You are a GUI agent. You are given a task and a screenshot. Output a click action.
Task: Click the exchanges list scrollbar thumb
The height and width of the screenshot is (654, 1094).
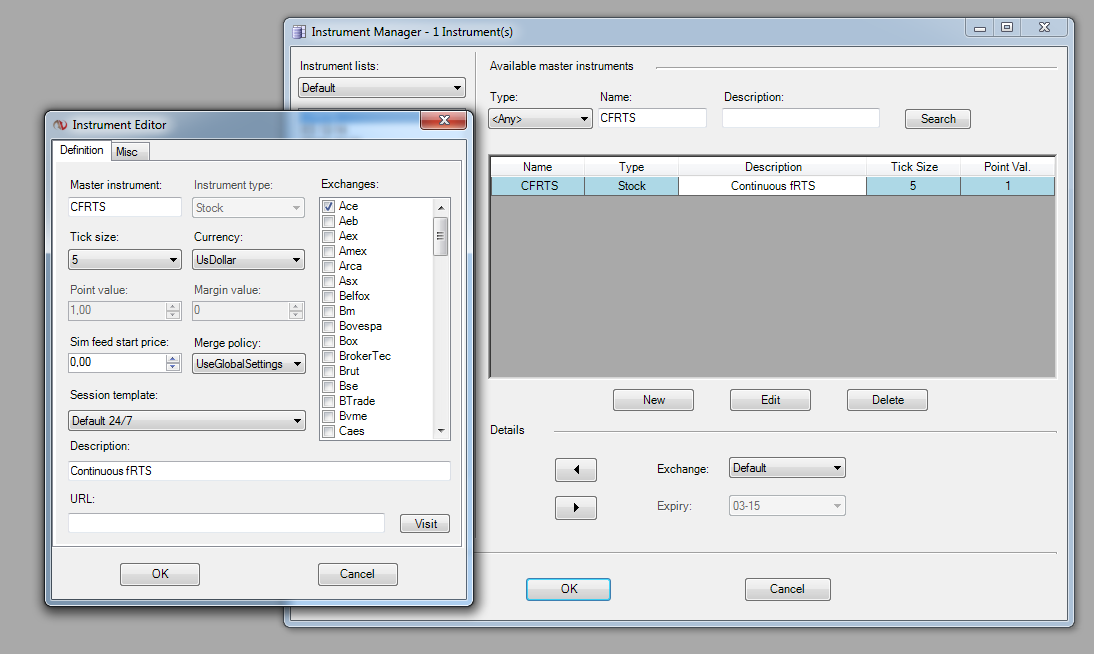pos(440,236)
